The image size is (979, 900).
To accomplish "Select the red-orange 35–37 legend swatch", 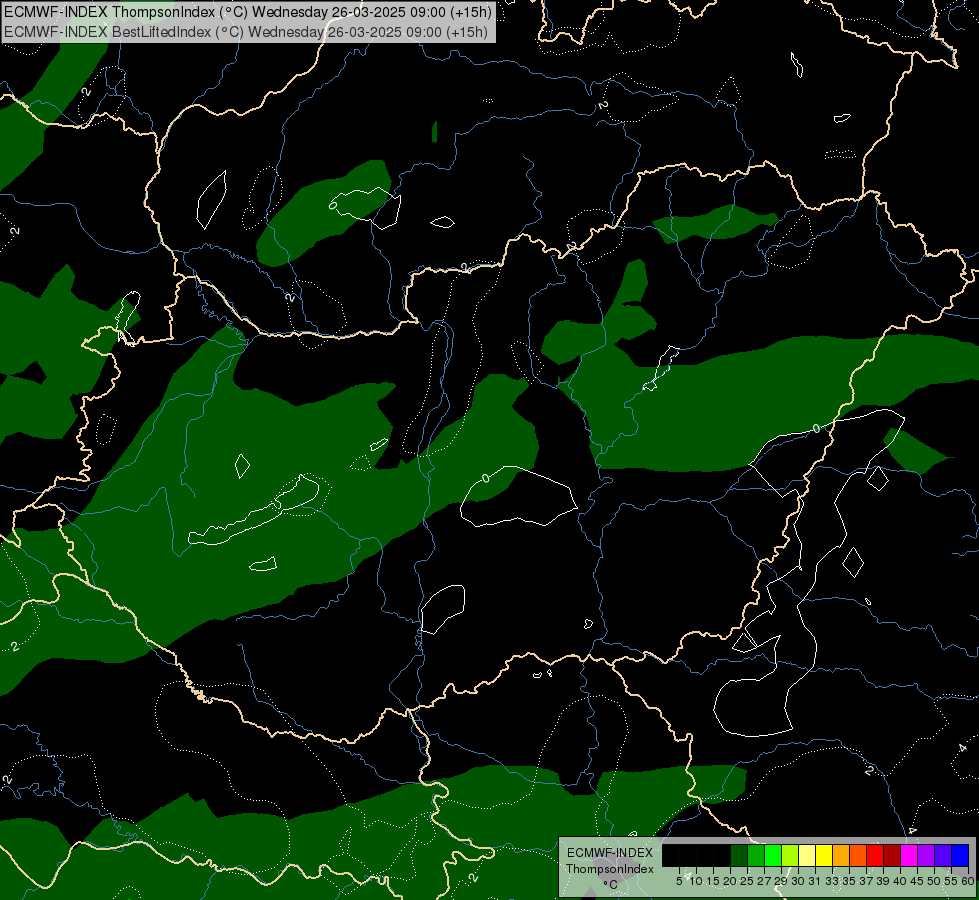I will (858, 855).
